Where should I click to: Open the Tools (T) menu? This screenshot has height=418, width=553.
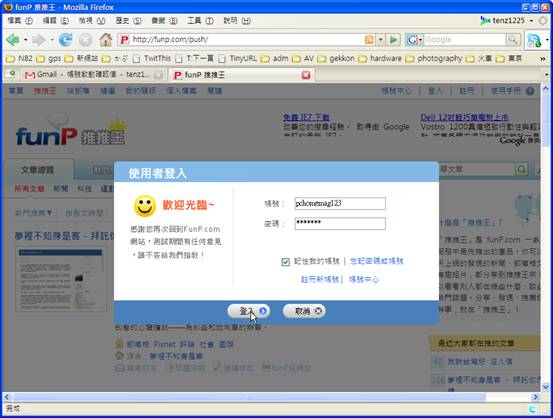coord(200,21)
